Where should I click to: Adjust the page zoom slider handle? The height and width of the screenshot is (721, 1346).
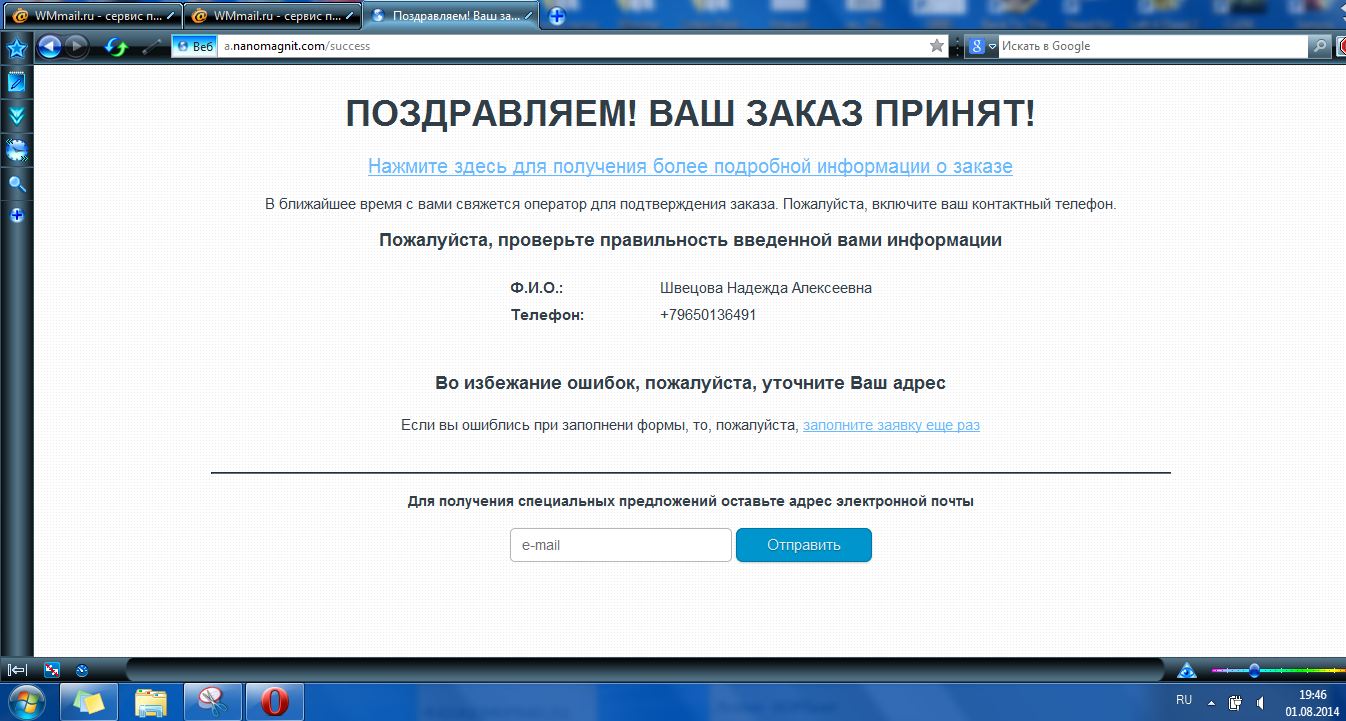tap(1254, 670)
